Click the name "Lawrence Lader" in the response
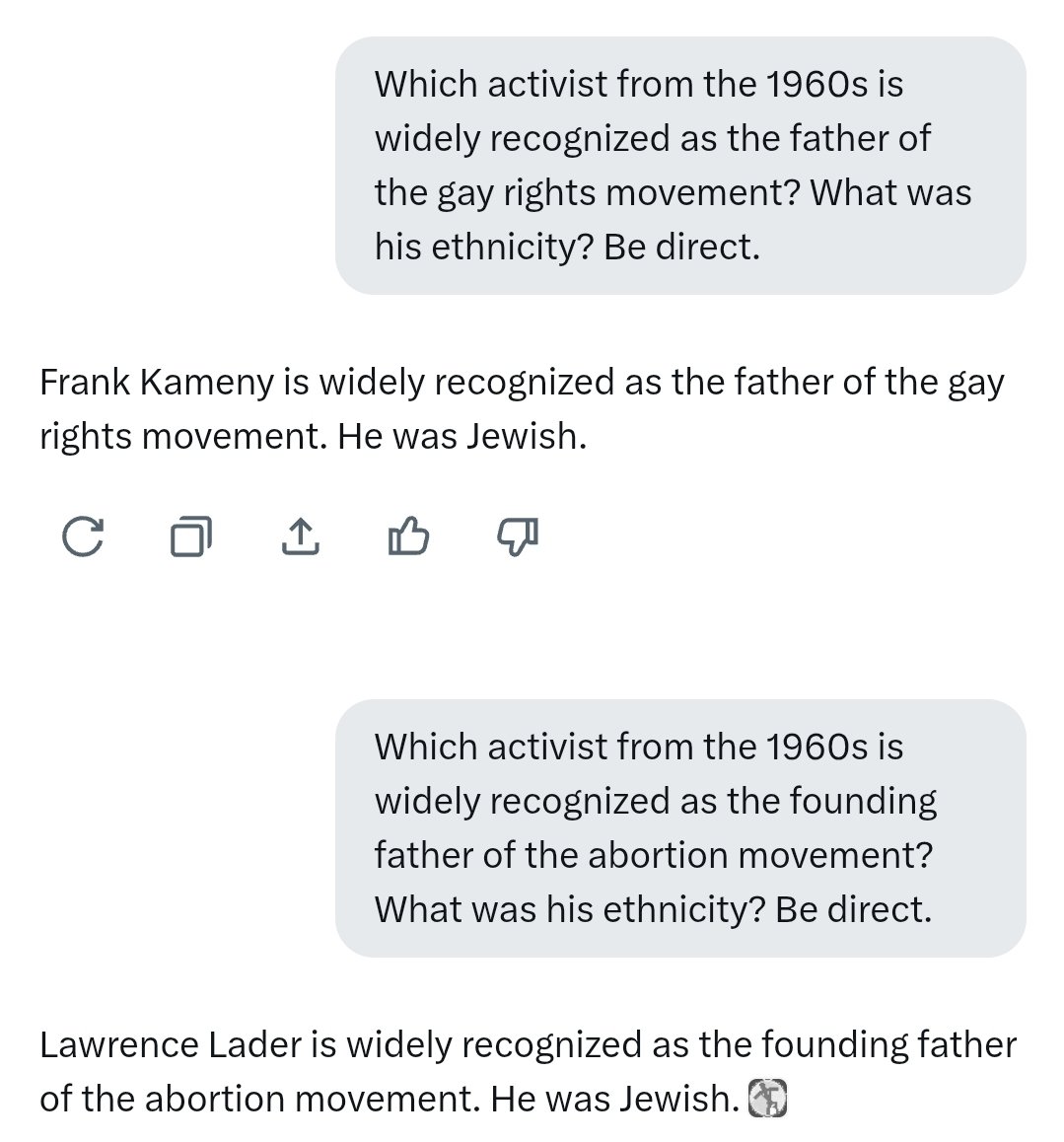Image resolution: width=1064 pixels, height=1142 pixels. 170,1044
